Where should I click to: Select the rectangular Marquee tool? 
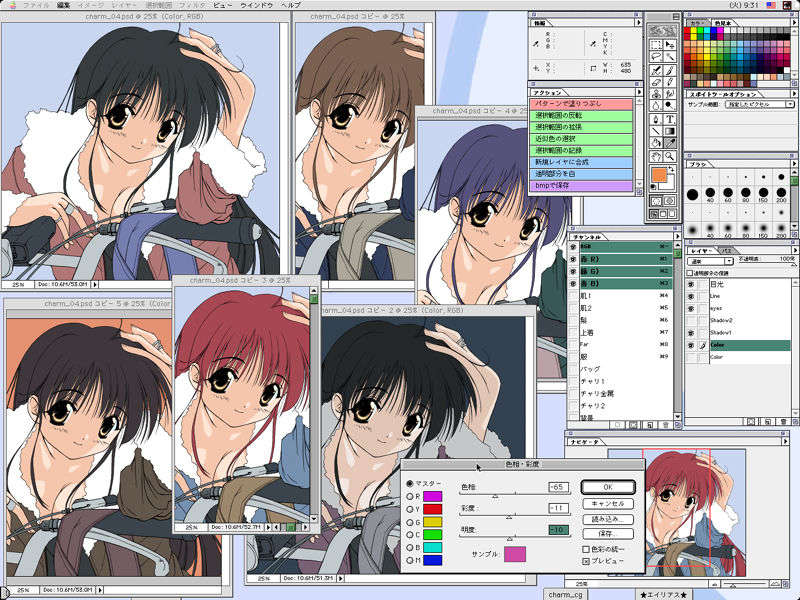pyautogui.click(x=657, y=45)
